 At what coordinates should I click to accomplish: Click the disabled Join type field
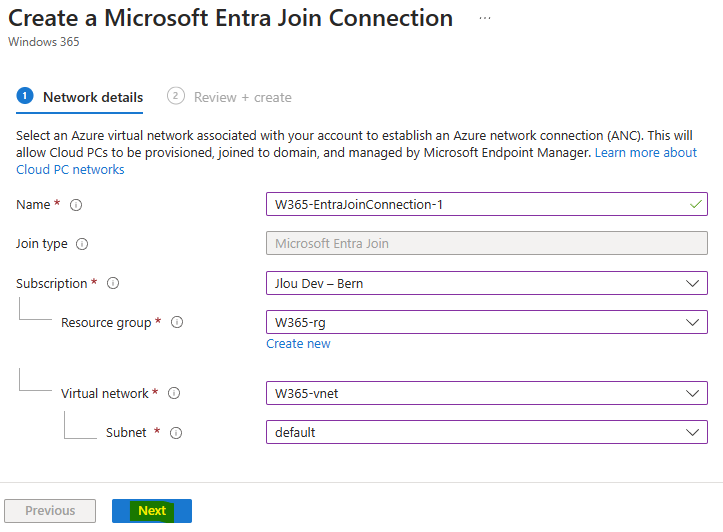pyautogui.click(x=486, y=243)
